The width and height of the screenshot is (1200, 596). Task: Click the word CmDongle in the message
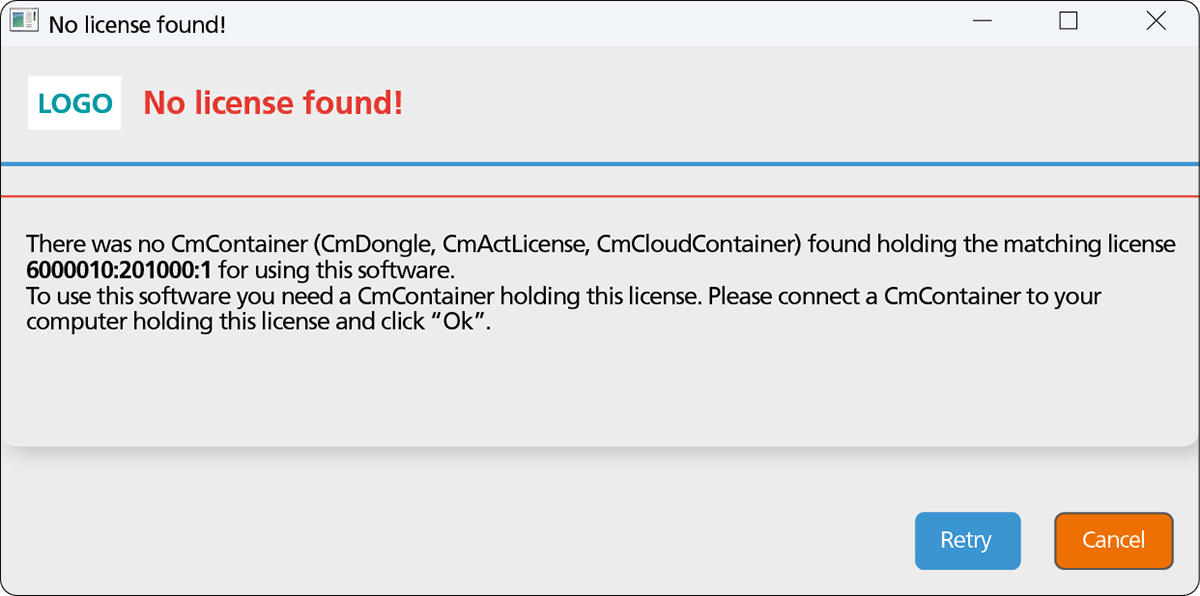click(x=373, y=243)
